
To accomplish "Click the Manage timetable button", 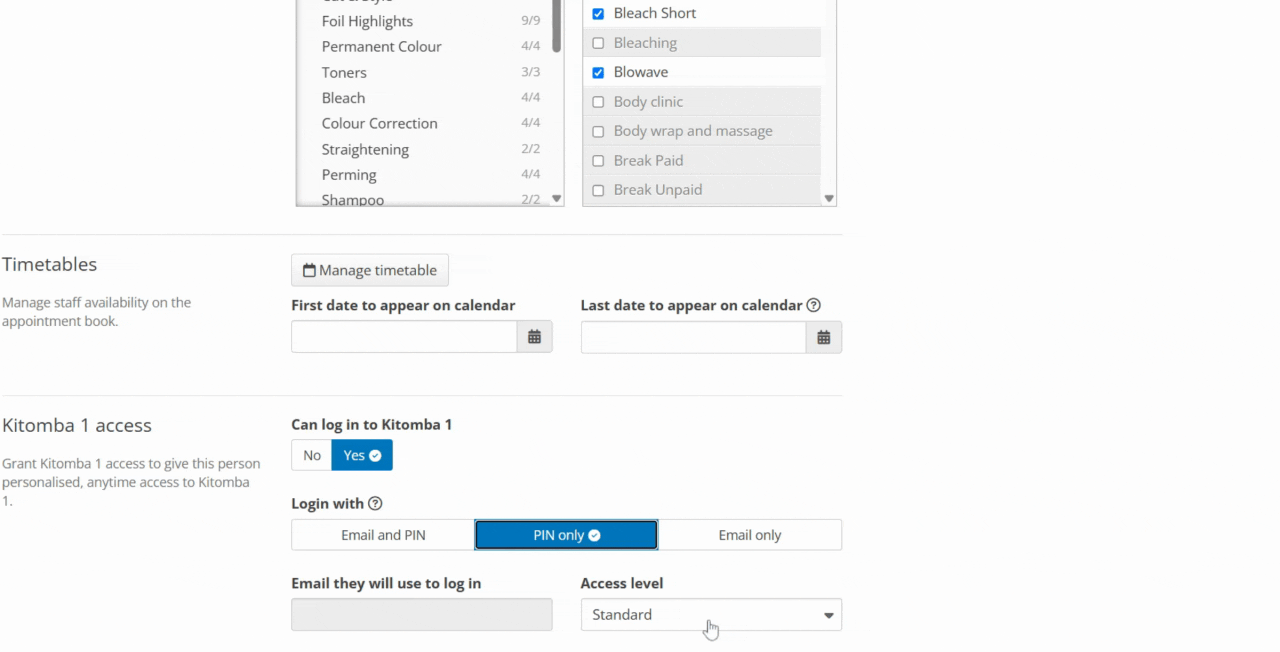I will pos(370,270).
